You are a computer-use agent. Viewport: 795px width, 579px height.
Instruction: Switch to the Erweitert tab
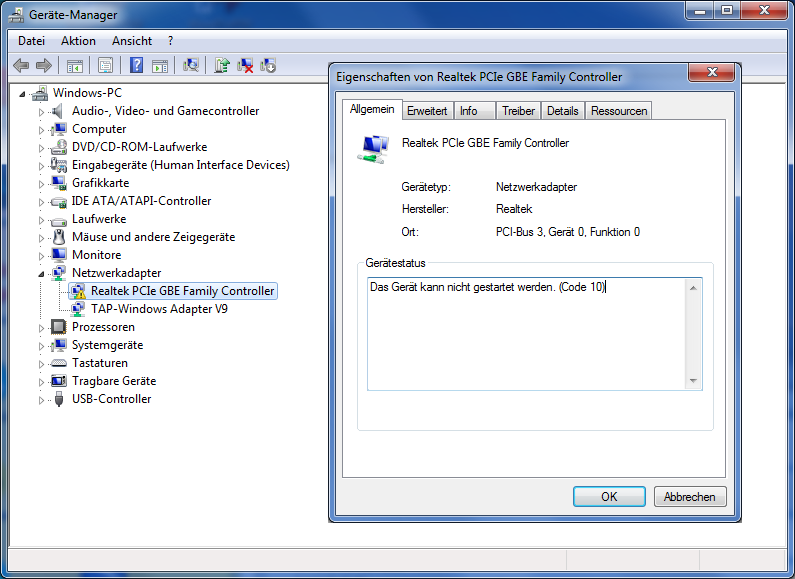coord(427,111)
